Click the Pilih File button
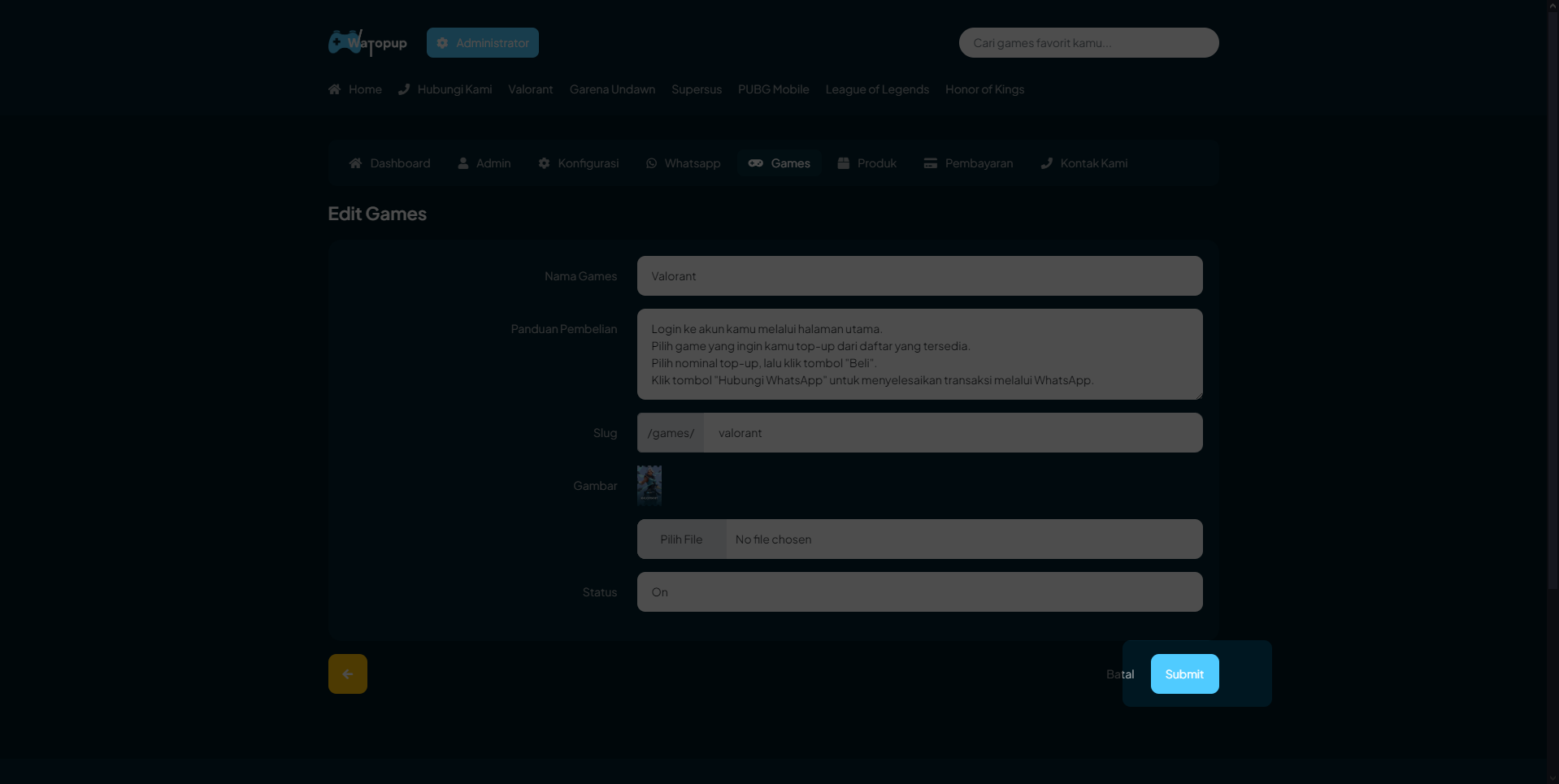The image size is (1559, 784). (681, 539)
